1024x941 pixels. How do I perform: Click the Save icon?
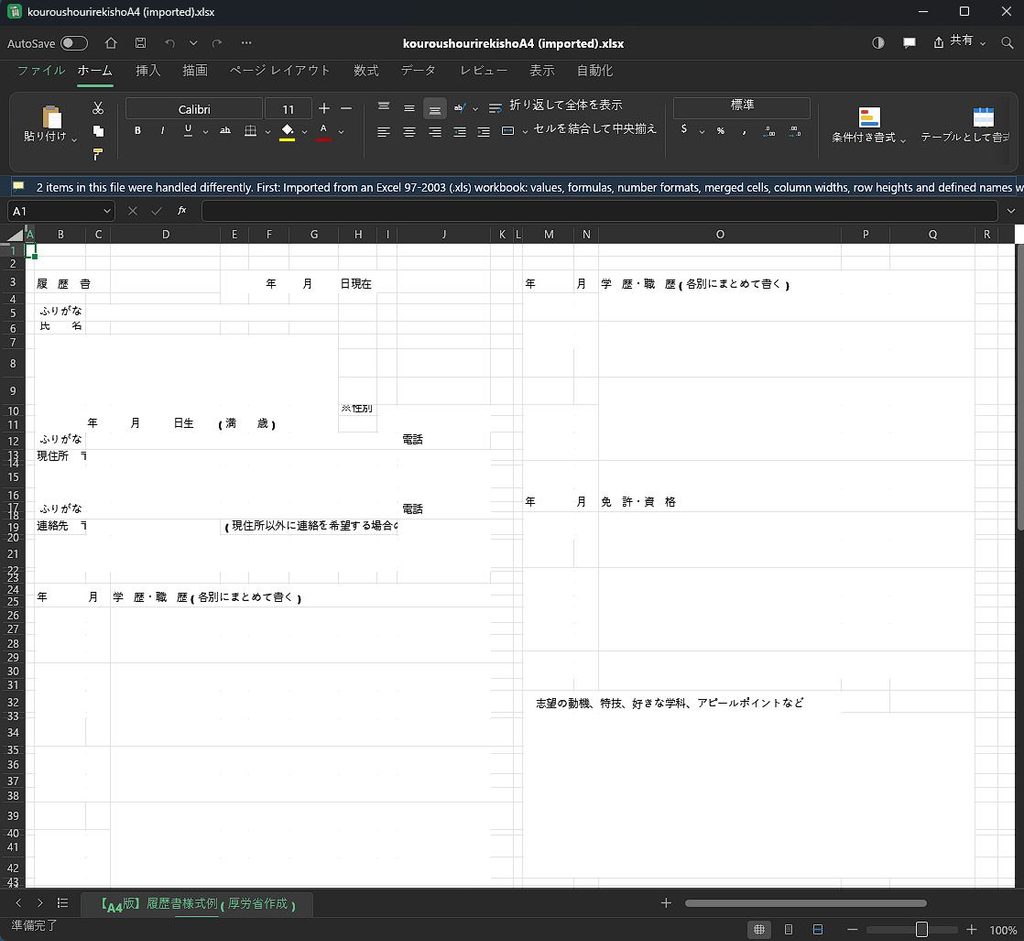[x=140, y=43]
